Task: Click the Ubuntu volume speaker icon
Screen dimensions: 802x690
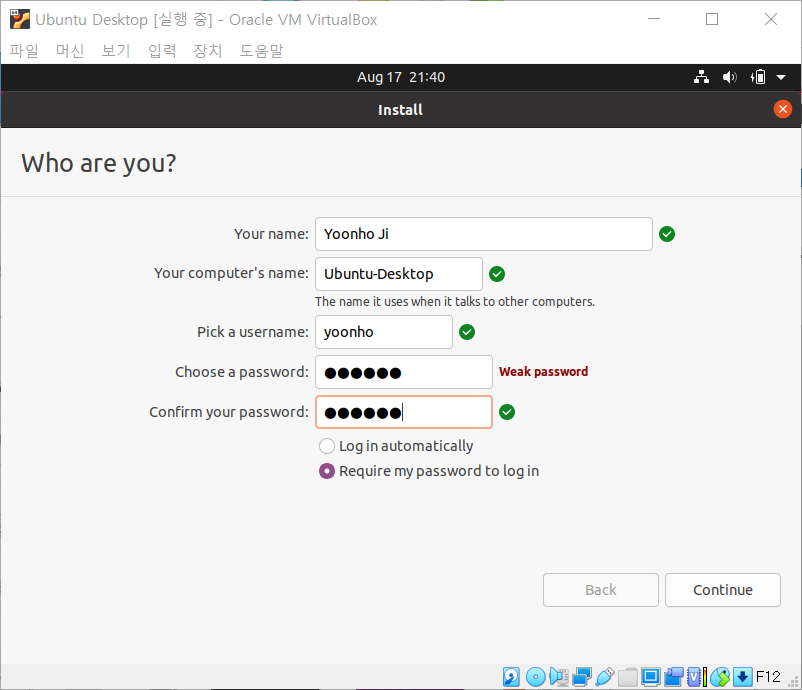Action: pos(729,77)
